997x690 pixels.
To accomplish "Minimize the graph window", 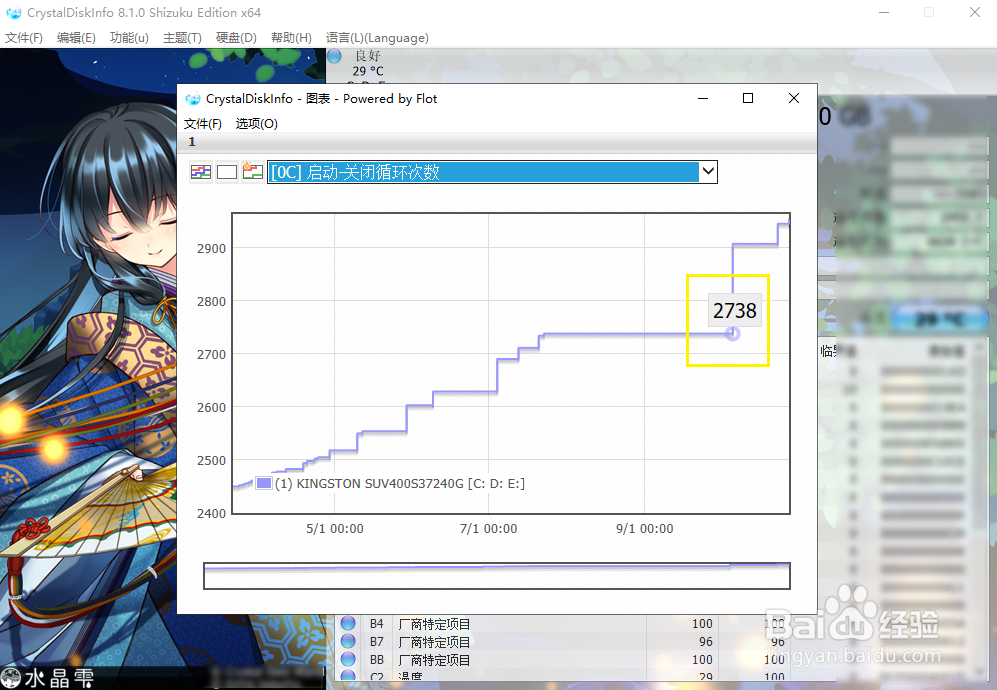I will [x=703, y=99].
